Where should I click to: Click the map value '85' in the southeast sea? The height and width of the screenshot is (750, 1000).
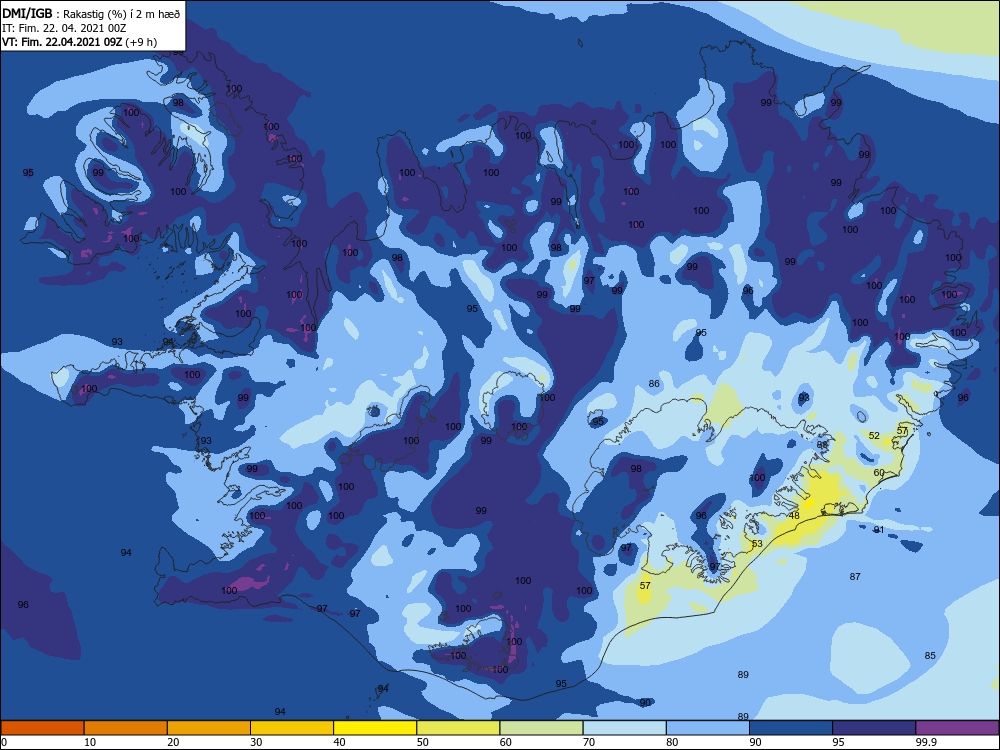tap(930, 655)
